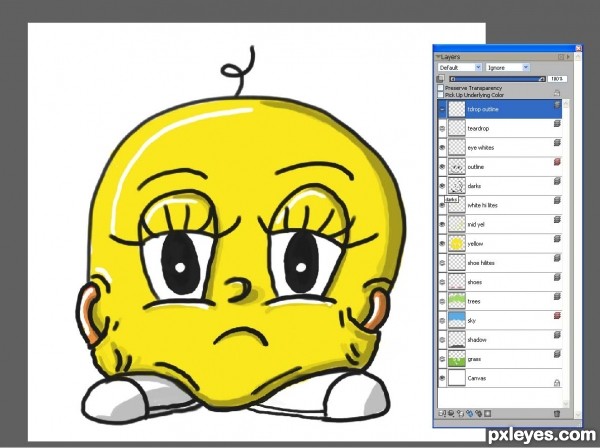Click the lock icon on the Canvas row
The image size is (600, 448).
(557, 383)
